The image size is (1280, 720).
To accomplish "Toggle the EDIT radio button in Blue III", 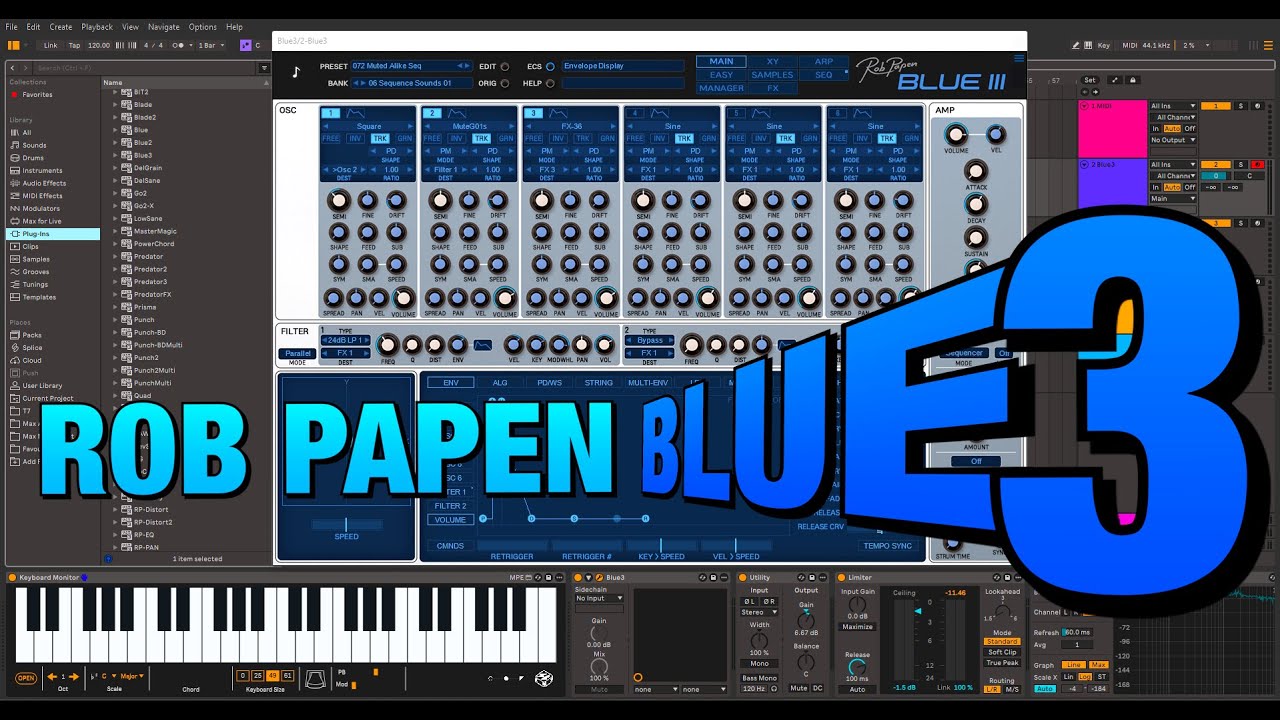I will coord(505,67).
